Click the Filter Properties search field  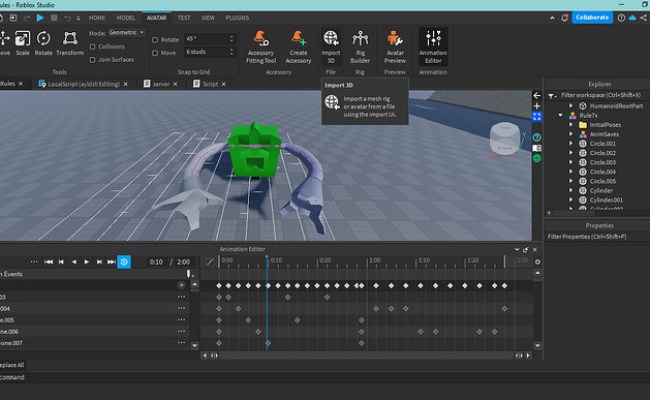pyautogui.click(x=597, y=237)
